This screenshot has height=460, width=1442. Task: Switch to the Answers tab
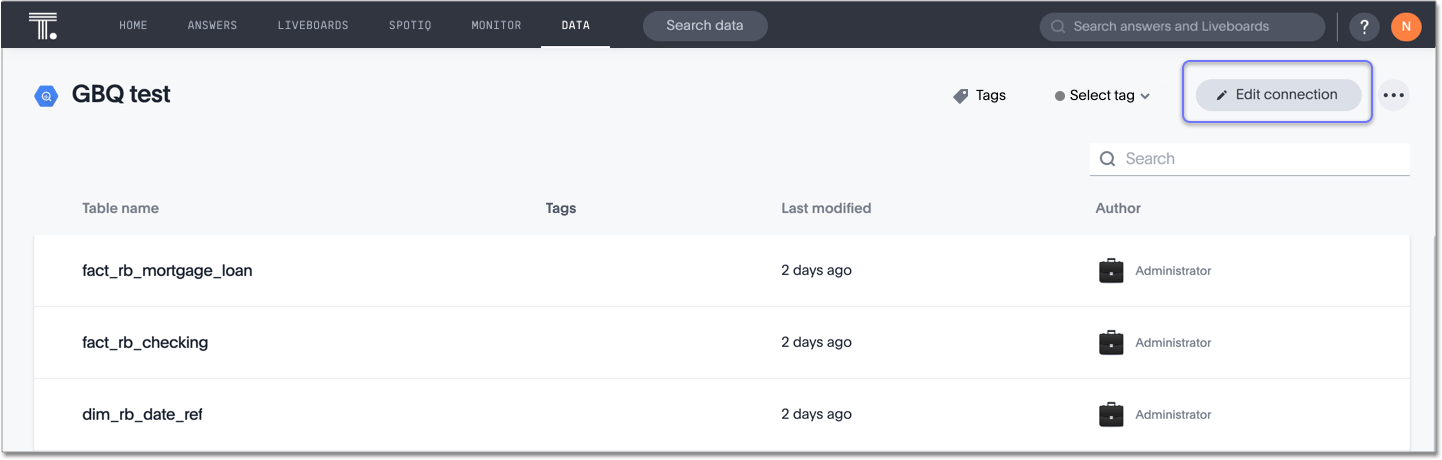(x=213, y=26)
